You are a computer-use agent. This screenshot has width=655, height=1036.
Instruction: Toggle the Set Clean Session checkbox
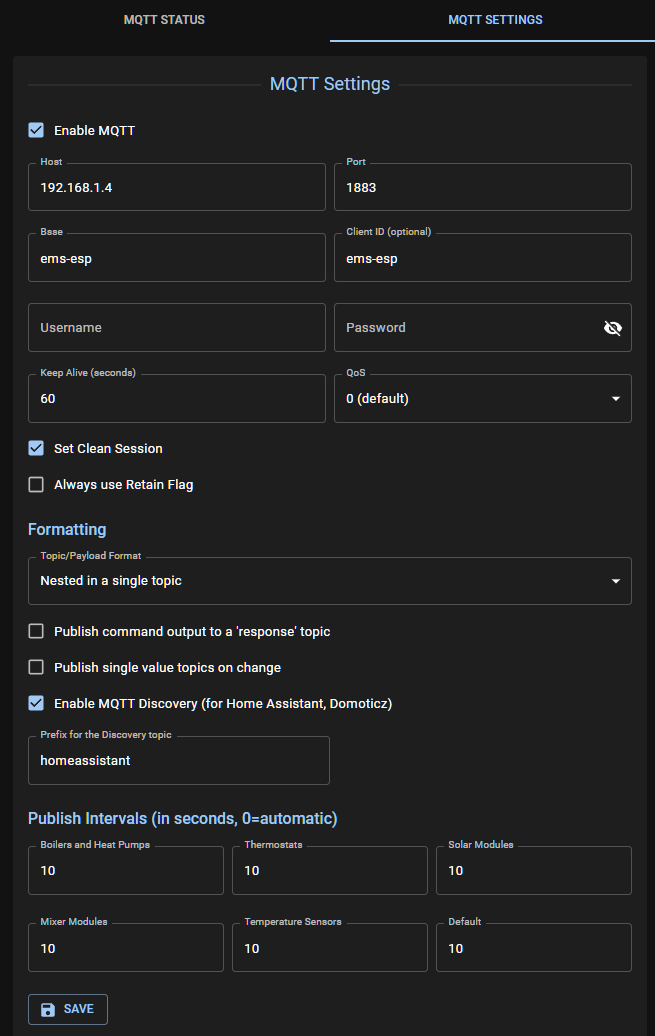[x=36, y=448]
